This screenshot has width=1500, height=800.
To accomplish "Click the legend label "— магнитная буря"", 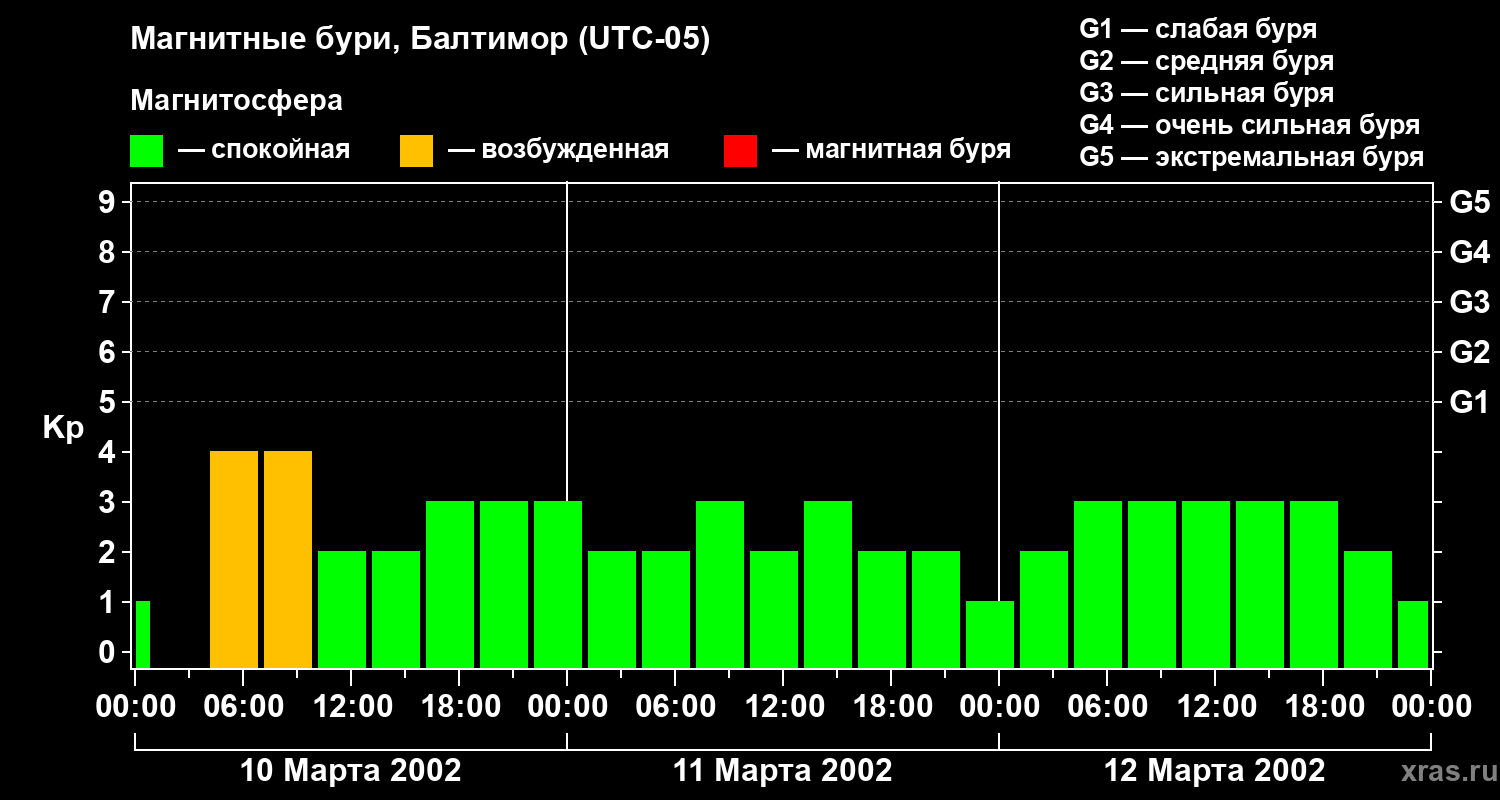I will point(892,150).
